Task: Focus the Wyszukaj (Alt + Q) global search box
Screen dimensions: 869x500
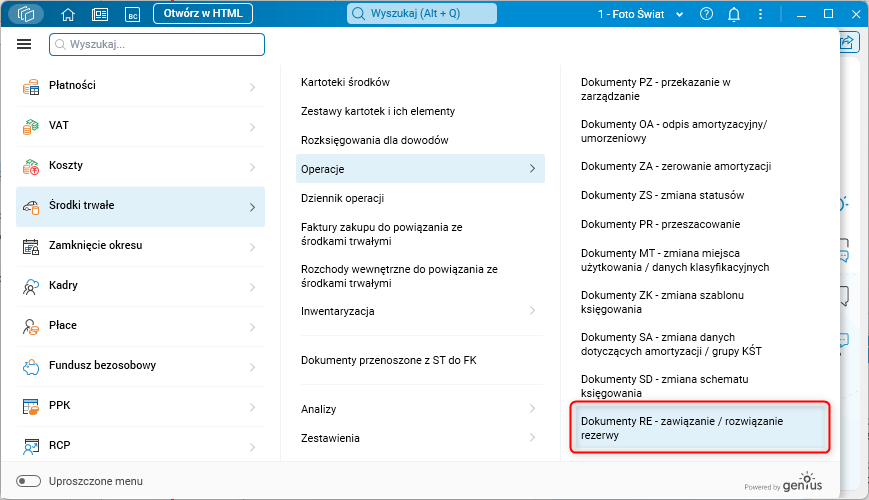Action: pyautogui.click(x=422, y=14)
